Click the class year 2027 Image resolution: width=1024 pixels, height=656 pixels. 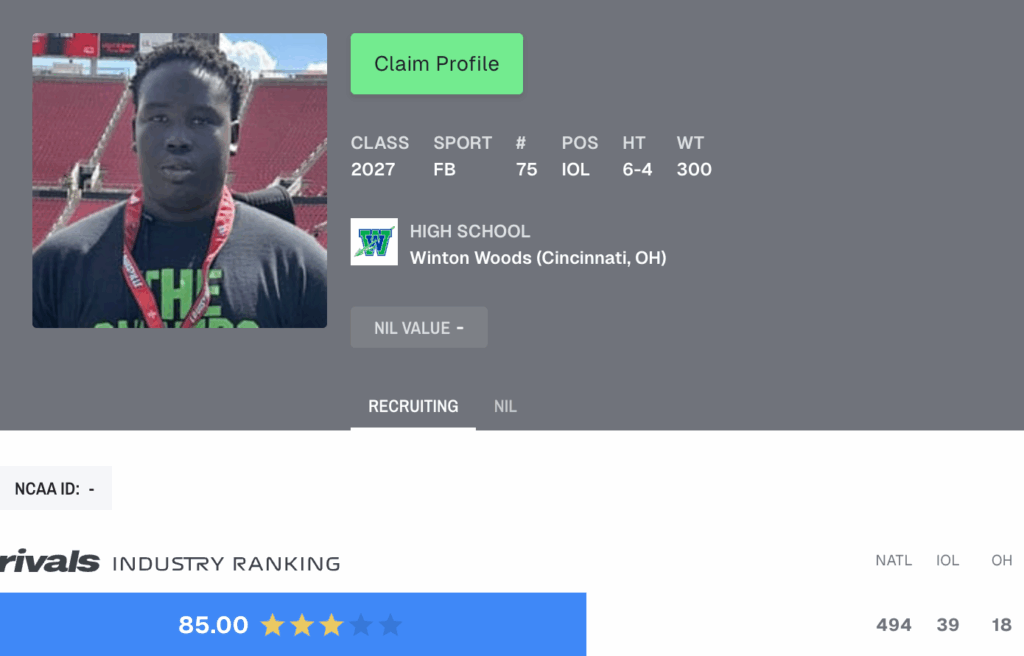[373, 170]
